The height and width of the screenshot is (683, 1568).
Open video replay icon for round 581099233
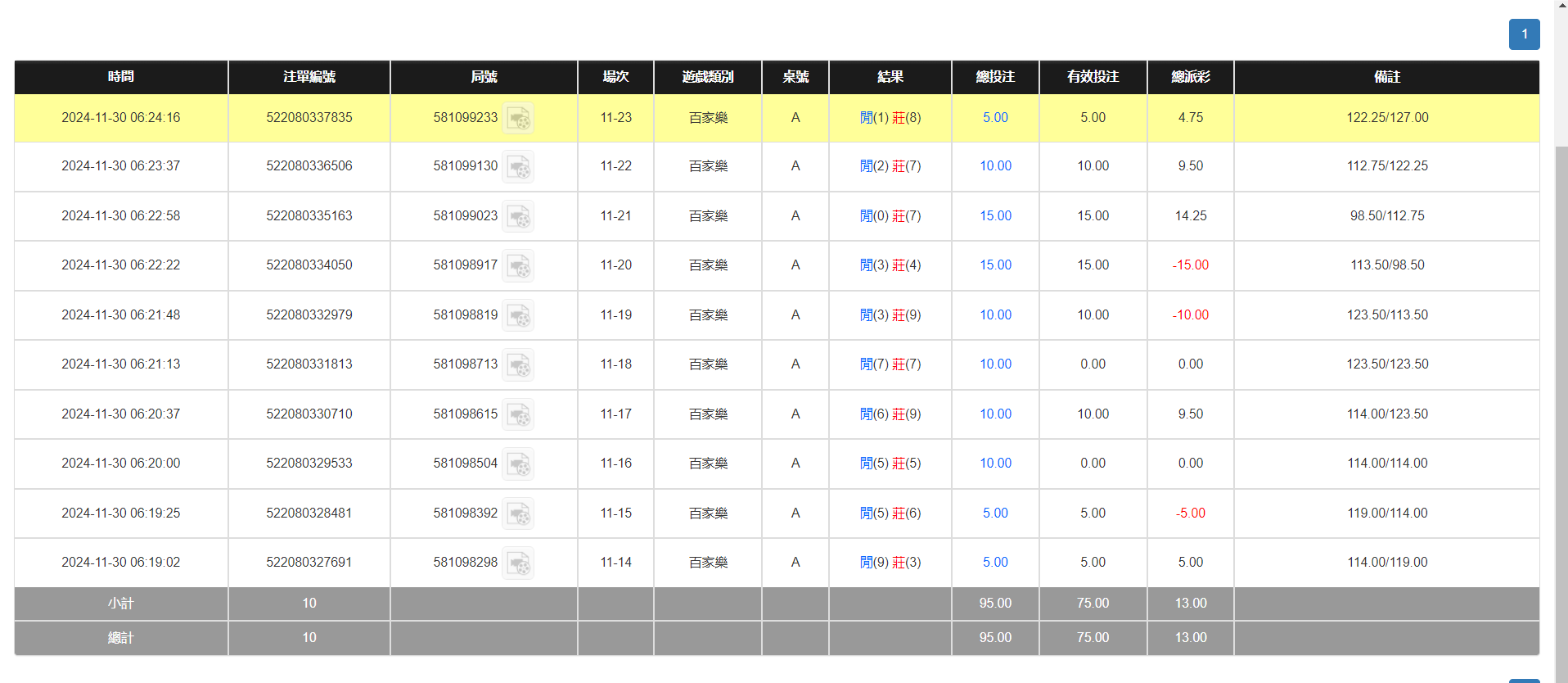coord(518,119)
